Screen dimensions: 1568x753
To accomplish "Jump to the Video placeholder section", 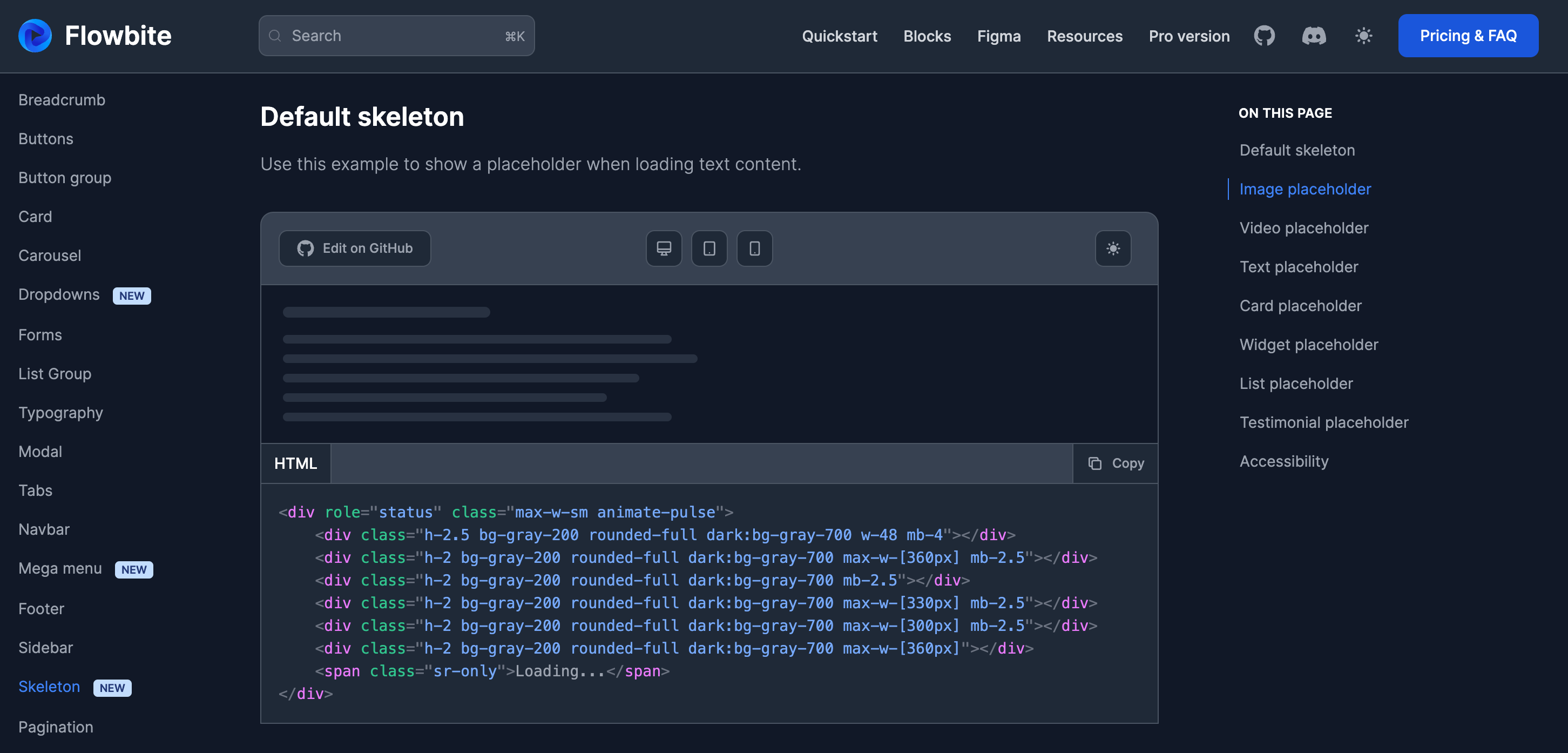I will point(1303,227).
